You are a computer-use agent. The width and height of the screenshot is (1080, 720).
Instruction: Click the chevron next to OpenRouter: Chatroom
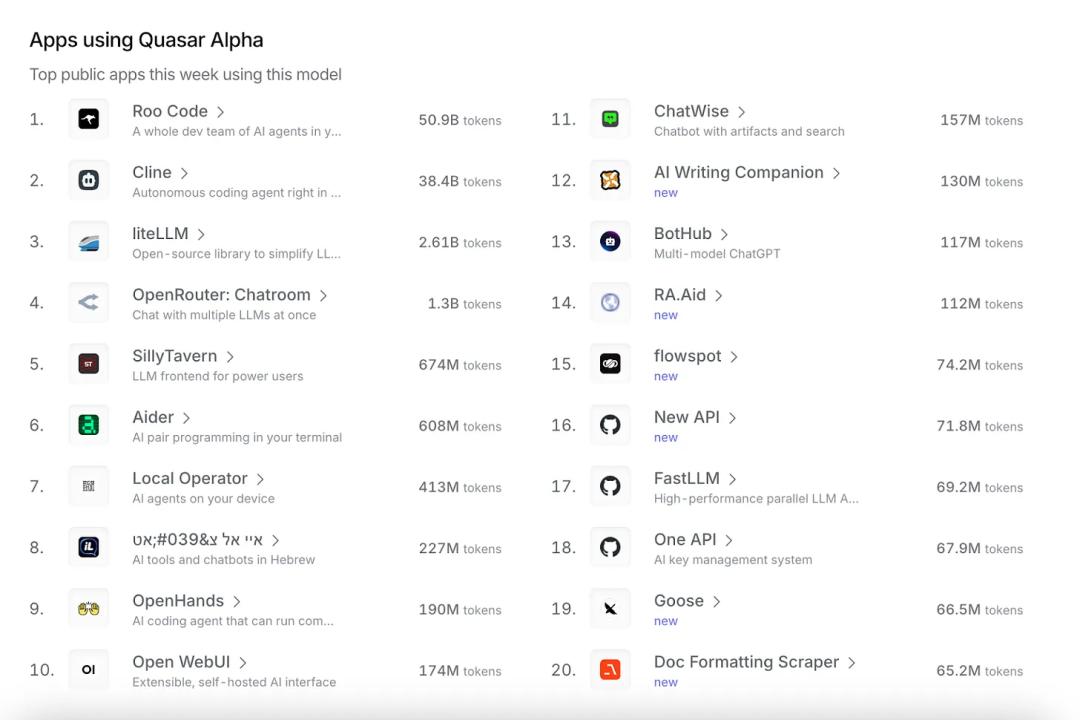pyautogui.click(x=323, y=296)
